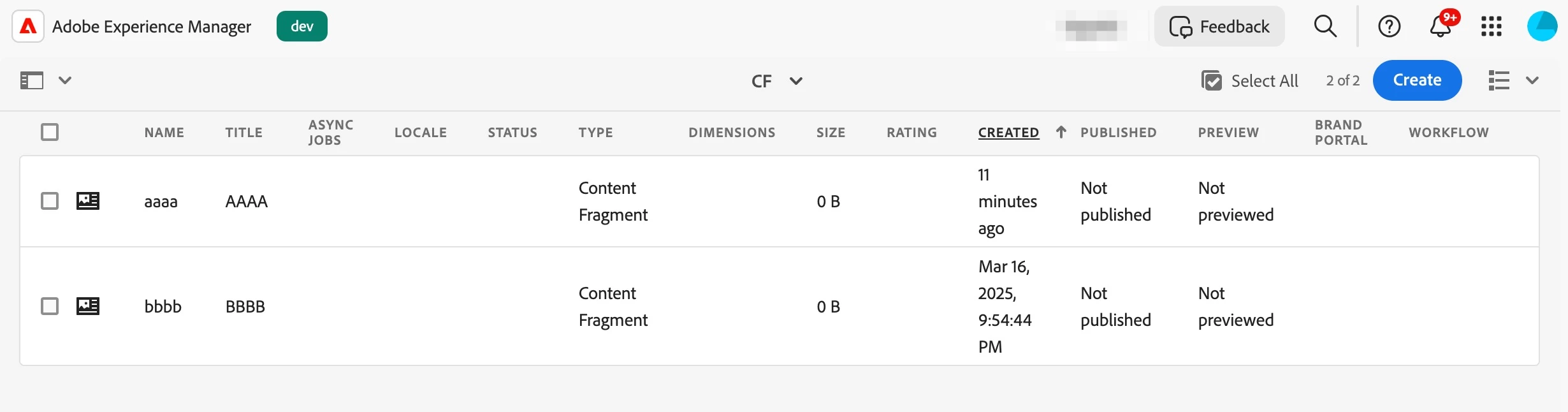Click the list view icon
Image resolution: width=1568 pixels, height=412 pixels.
click(1499, 80)
